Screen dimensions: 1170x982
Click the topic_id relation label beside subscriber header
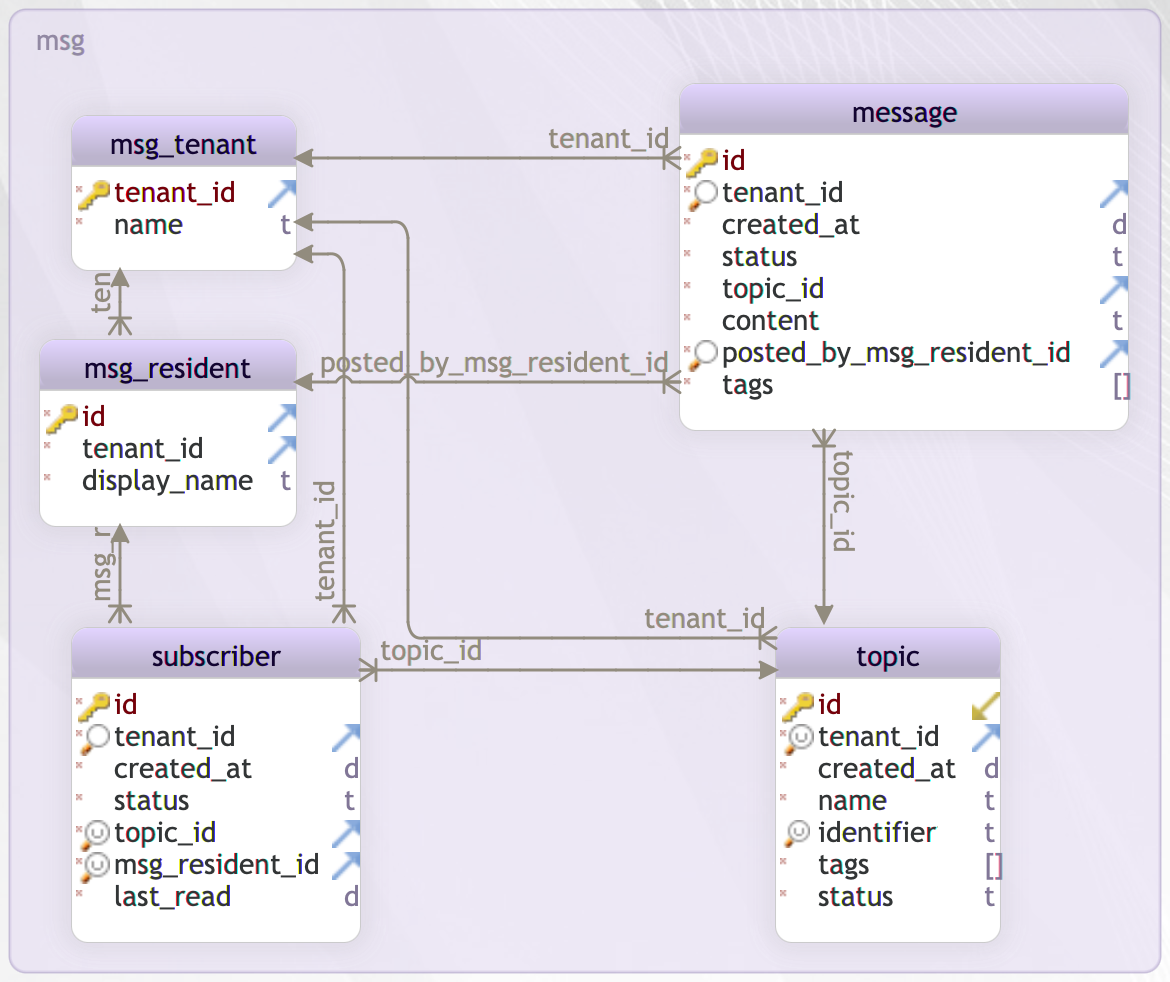click(x=431, y=651)
